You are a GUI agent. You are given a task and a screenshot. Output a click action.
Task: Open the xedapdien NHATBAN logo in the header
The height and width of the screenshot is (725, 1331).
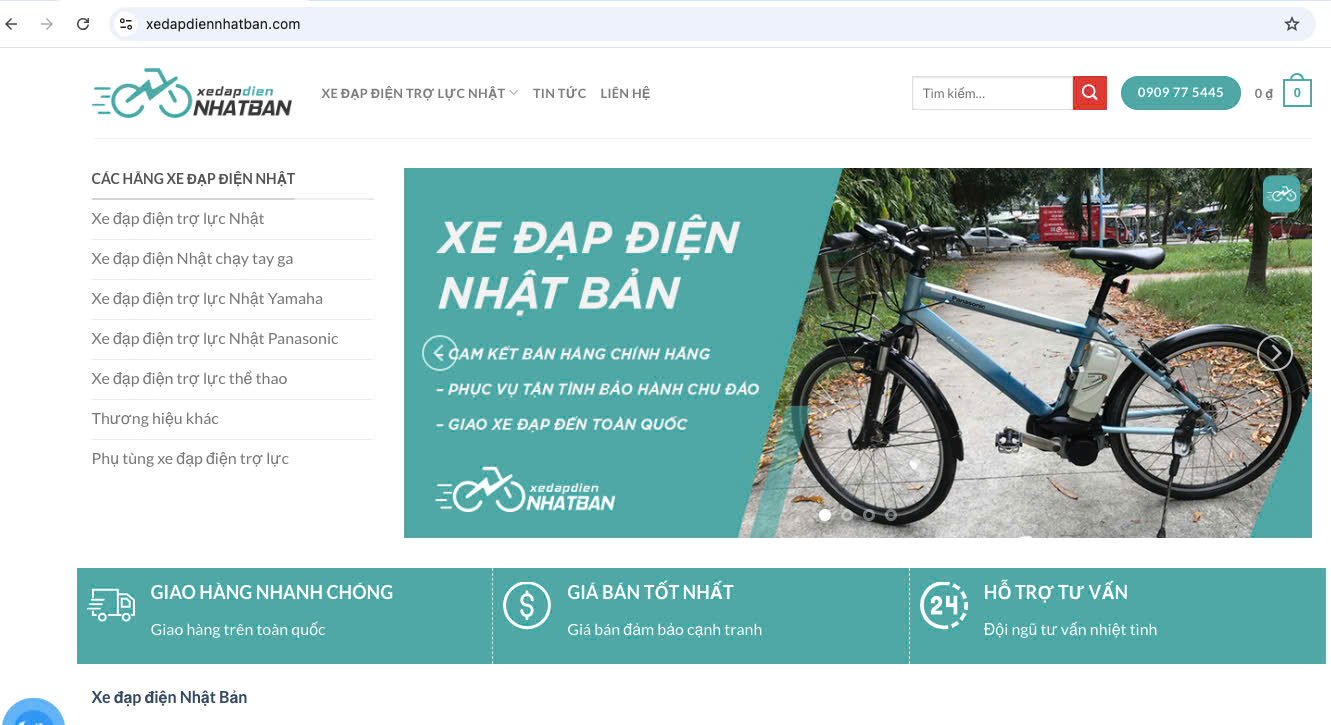click(x=192, y=93)
